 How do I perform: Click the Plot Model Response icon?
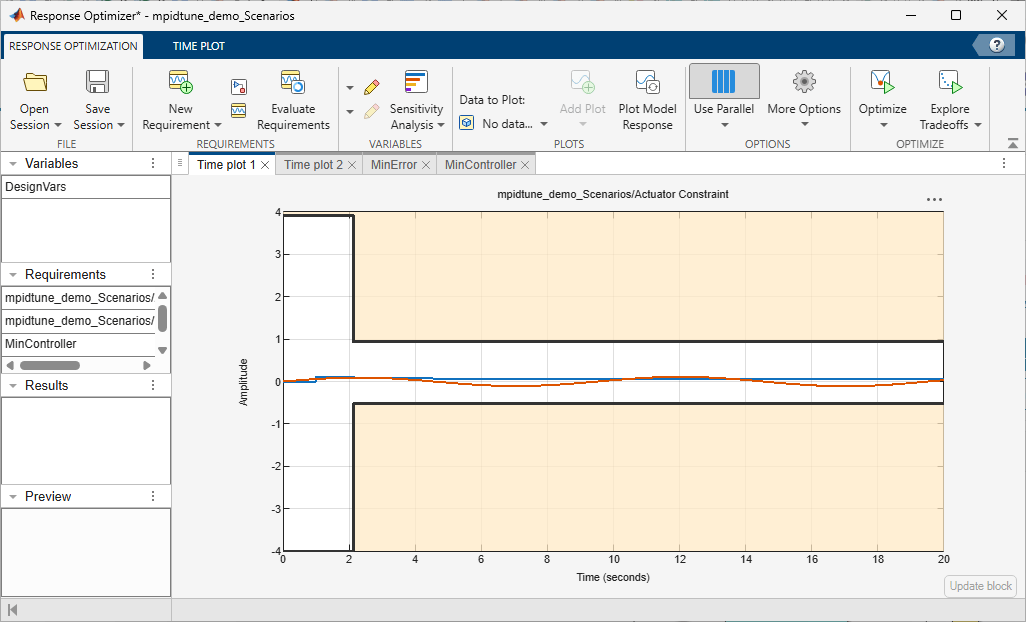click(647, 82)
